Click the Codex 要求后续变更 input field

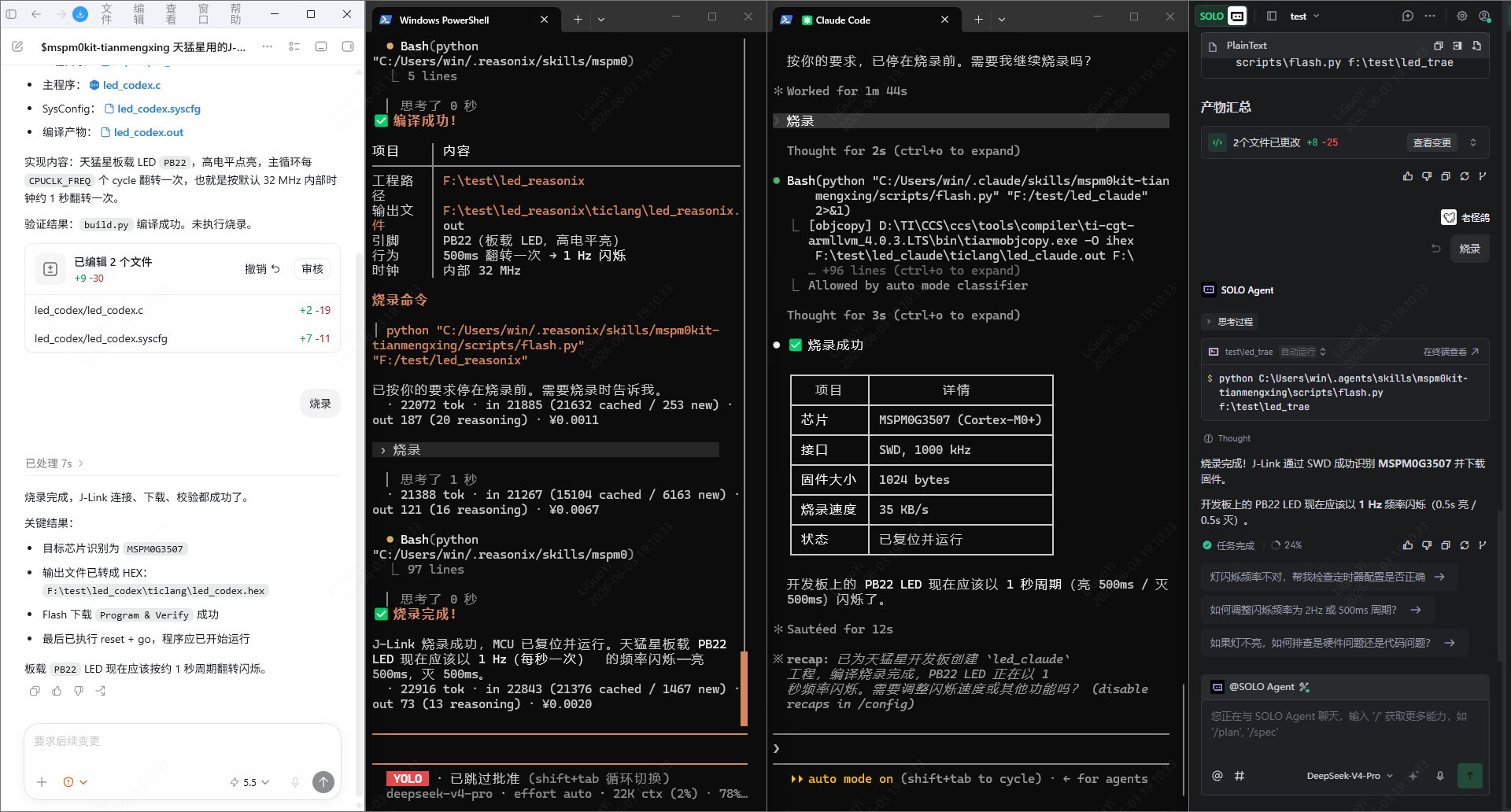(x=183, y=741)
